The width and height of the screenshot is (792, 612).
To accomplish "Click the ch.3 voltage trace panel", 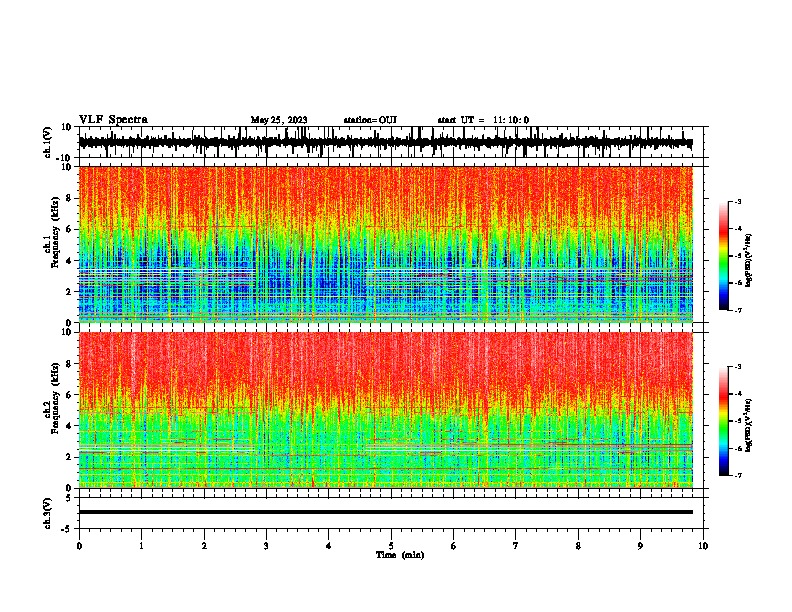I will pos(393,513).
